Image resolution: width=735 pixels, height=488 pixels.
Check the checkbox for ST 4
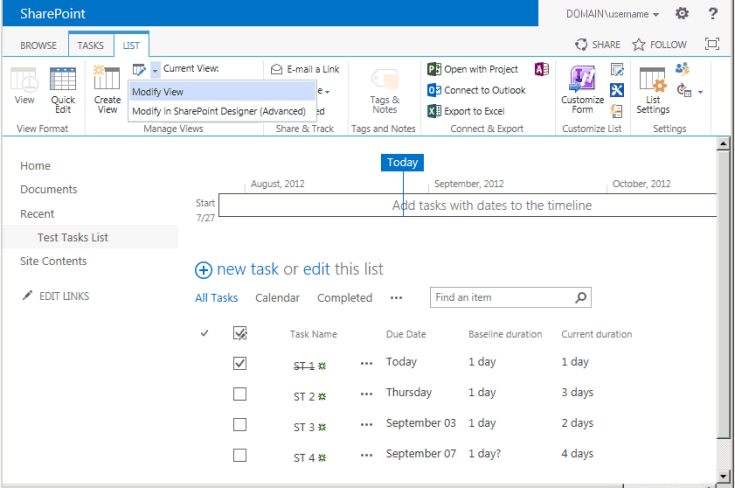click(x=240, y=455)
